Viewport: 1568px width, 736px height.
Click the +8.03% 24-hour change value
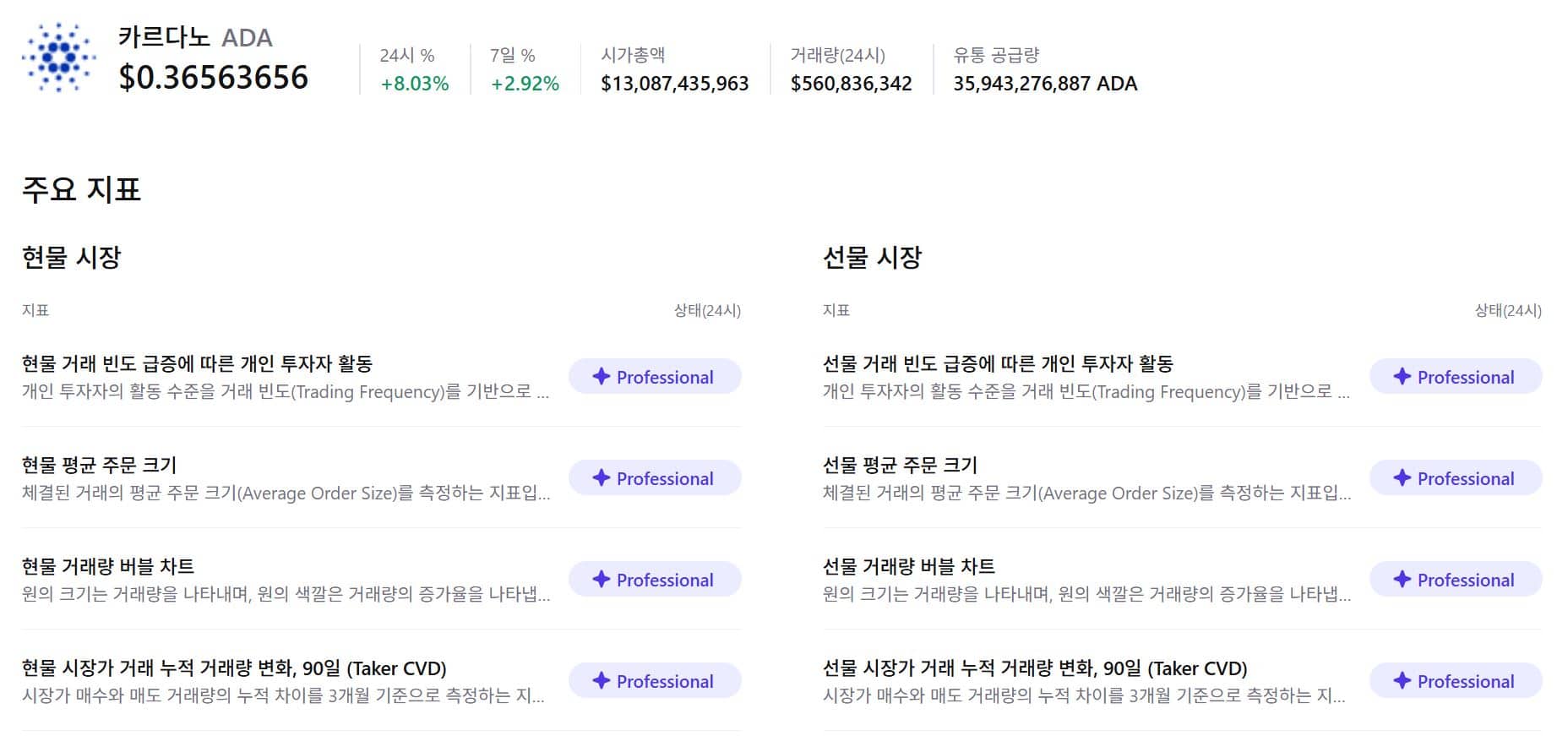point(413,83)
